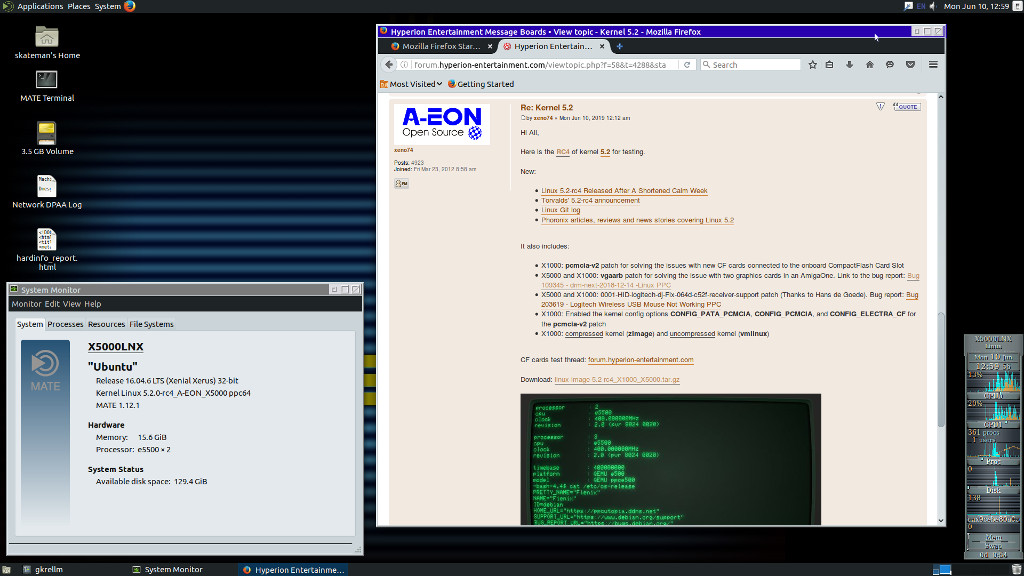The width and height of the screenshot is (1024, 576).
Task: Click the volume speaker icon in top panel
Action: (x=933, y=7)
